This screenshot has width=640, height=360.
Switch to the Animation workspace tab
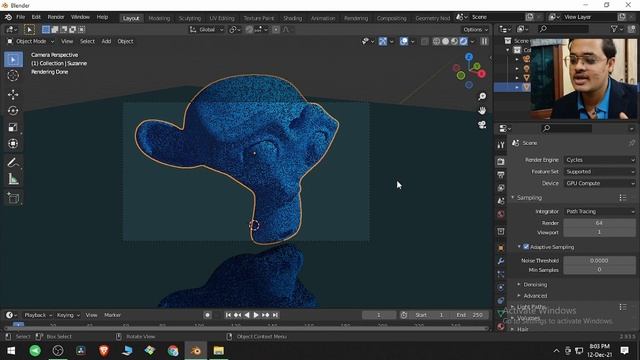pyautogui.click(x=323, y=18)
